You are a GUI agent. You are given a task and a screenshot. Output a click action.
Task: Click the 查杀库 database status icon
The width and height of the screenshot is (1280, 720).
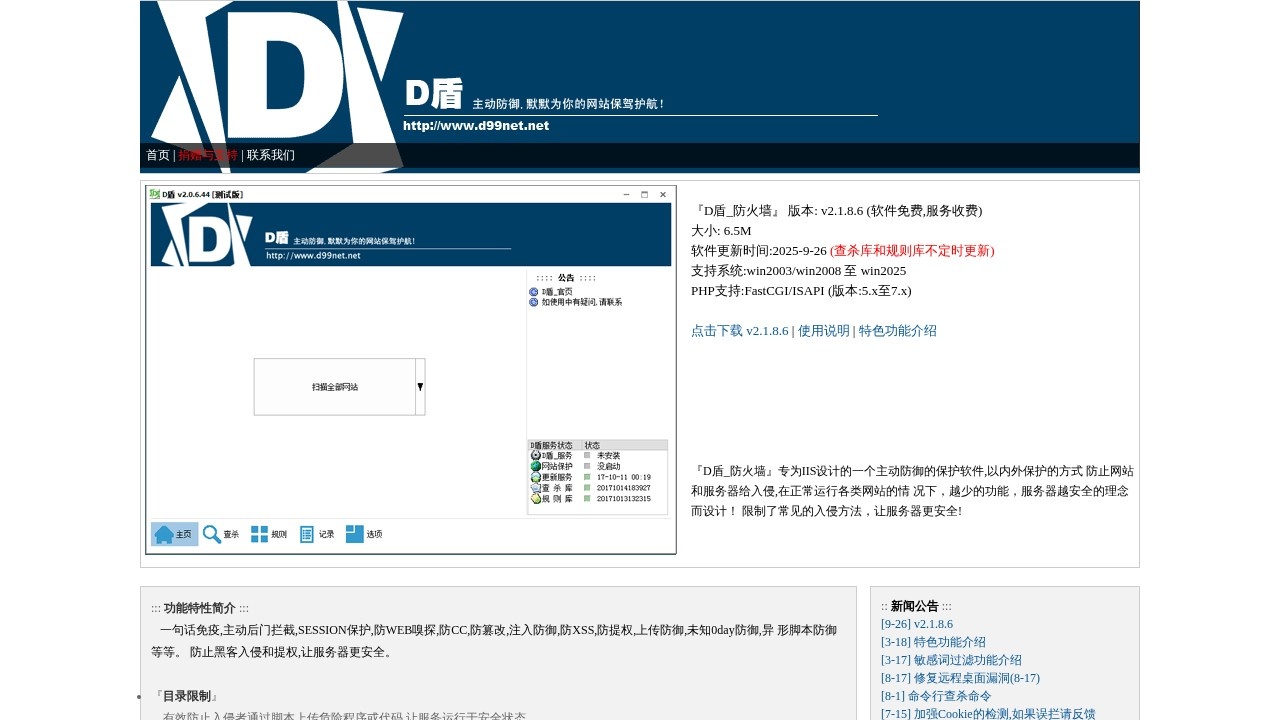point(535,486)
